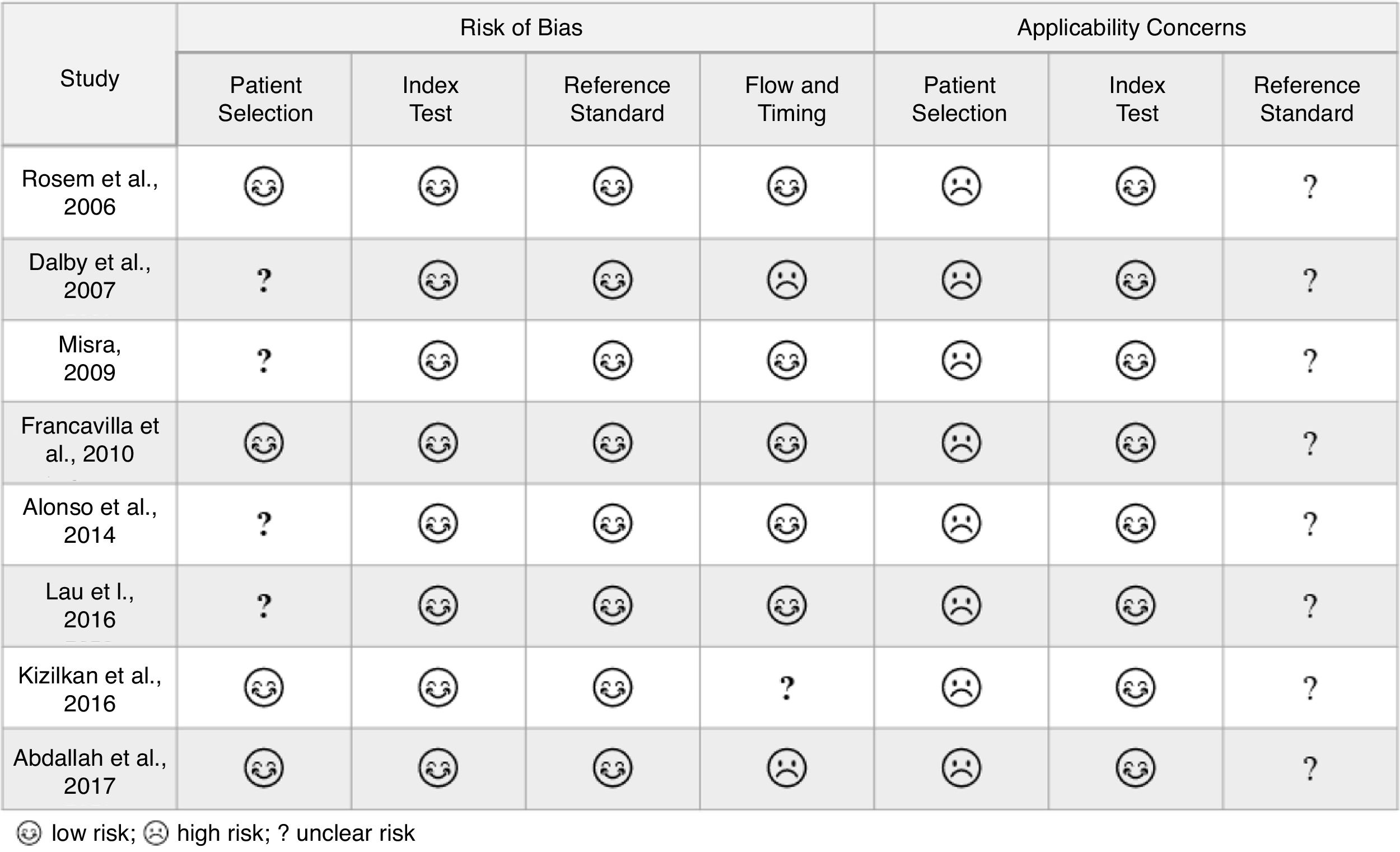Viewport: 1400px width, 852px height.
Task: Select Misra 2009 risk-of-bias Patient Selection question mark
Action: 264,360
